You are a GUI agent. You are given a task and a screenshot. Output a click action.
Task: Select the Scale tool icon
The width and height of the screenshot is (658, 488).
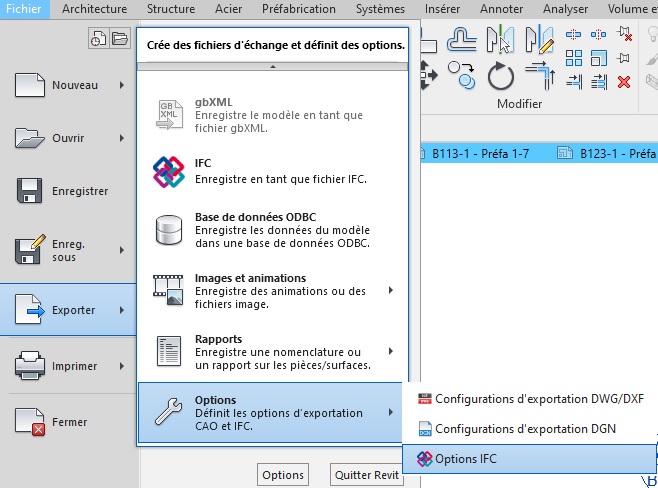(599, 58)
